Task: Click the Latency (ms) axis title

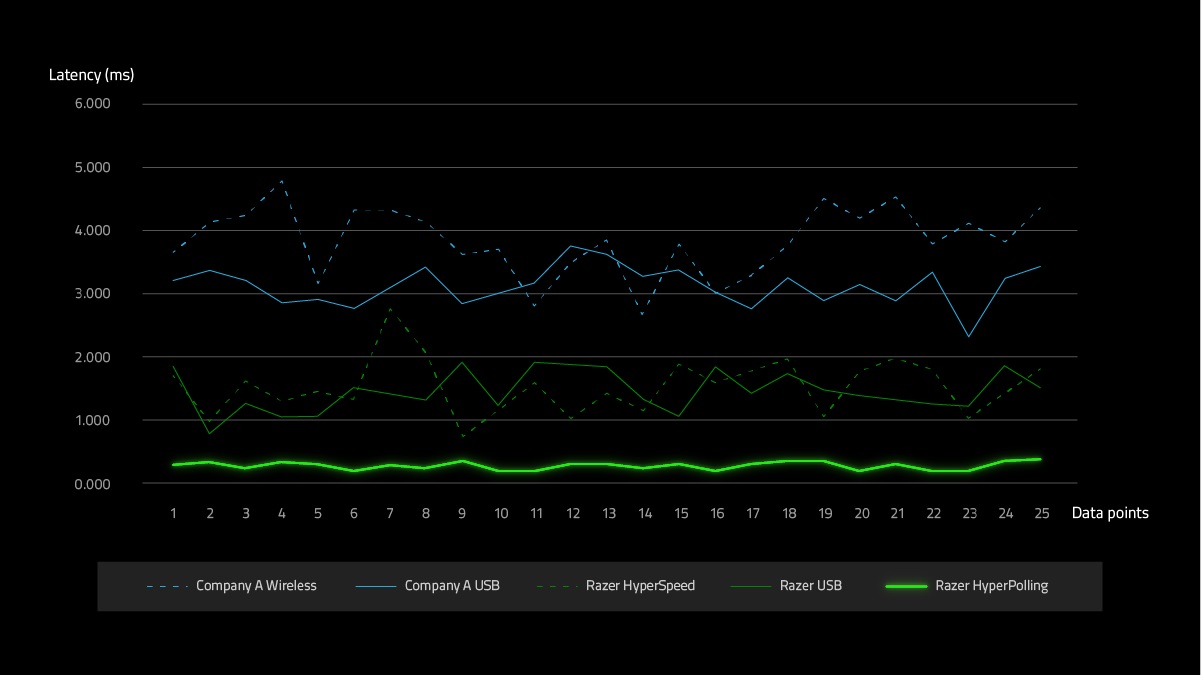Action: point(91,75)
